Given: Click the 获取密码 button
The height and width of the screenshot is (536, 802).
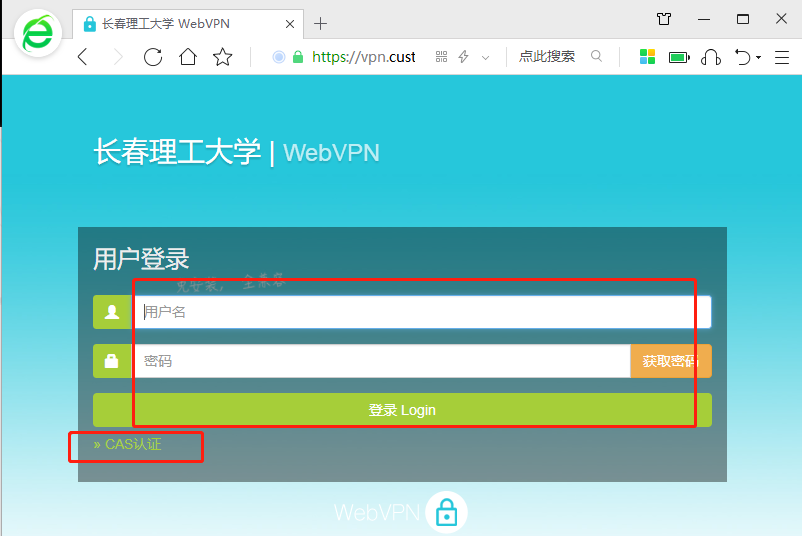Looking at the screenshot, I should click(671, 361).
